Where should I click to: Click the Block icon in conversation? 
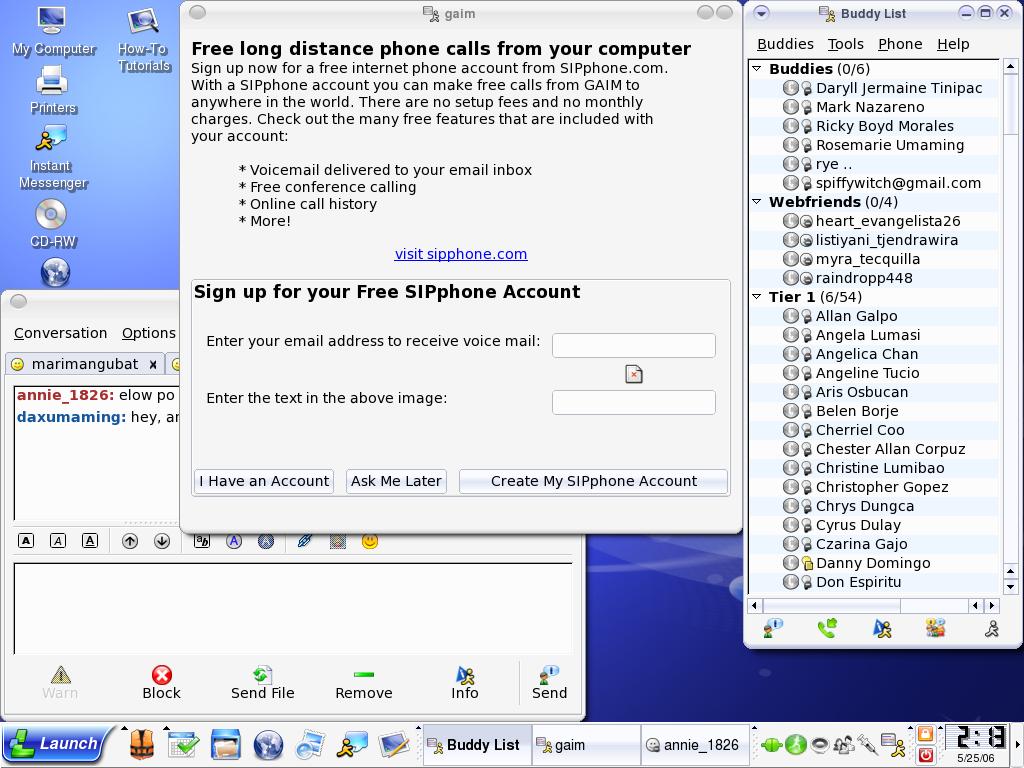[x=161, y=683]
